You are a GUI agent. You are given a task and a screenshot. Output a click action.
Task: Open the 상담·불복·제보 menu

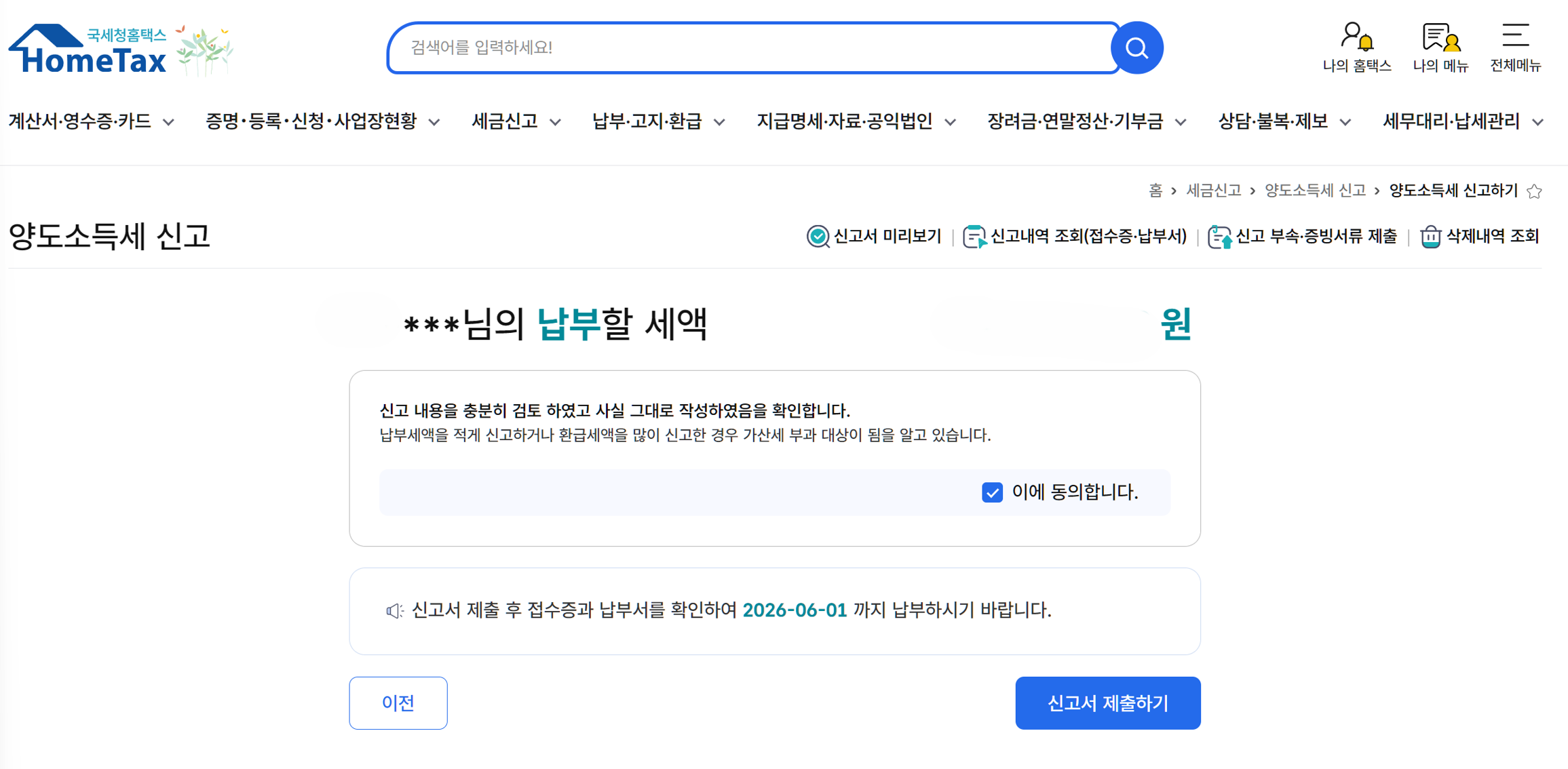(x=1284, y=121)
